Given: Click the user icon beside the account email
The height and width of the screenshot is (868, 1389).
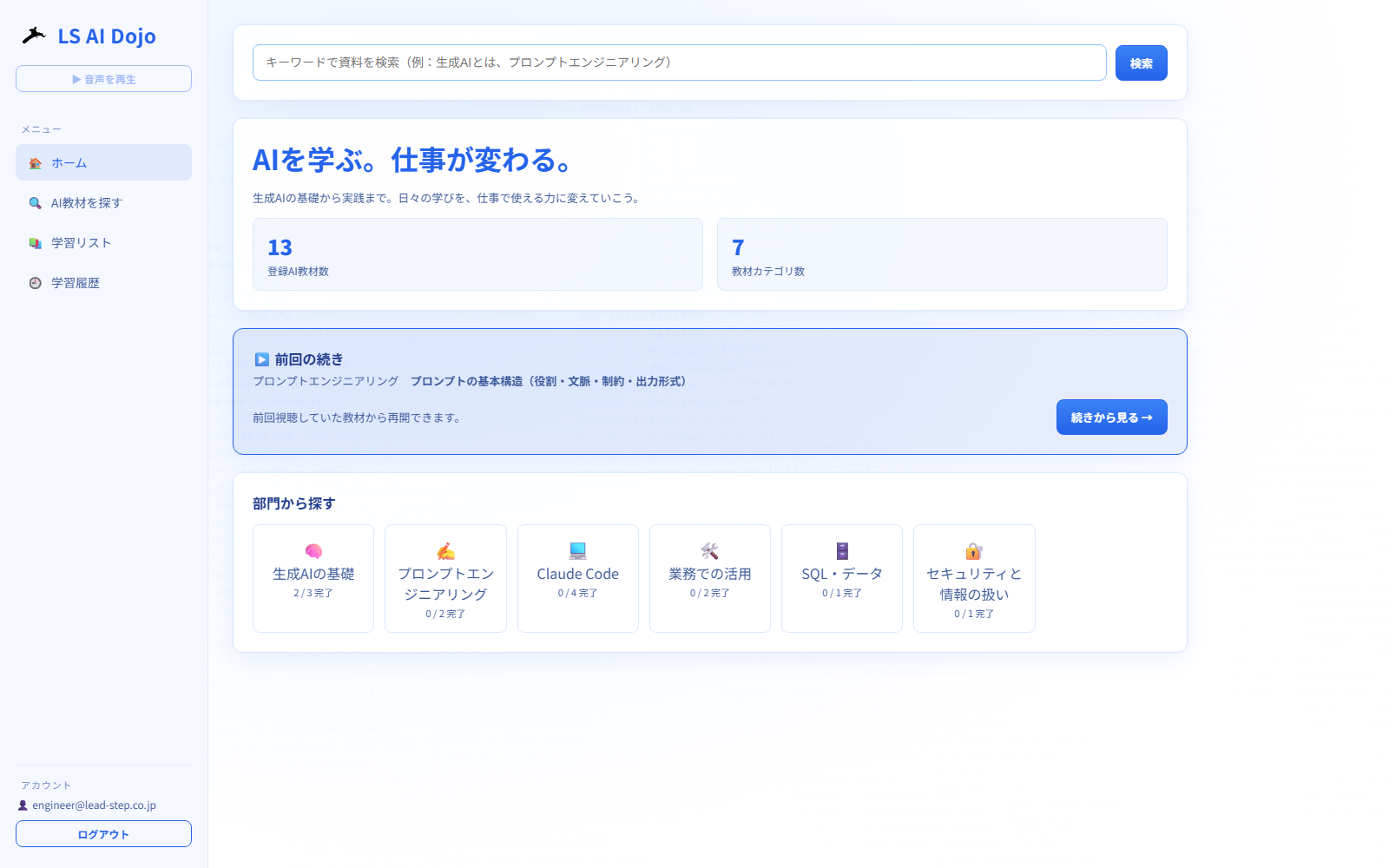Looking at the screenshot, I should click(x=23, y=806).
